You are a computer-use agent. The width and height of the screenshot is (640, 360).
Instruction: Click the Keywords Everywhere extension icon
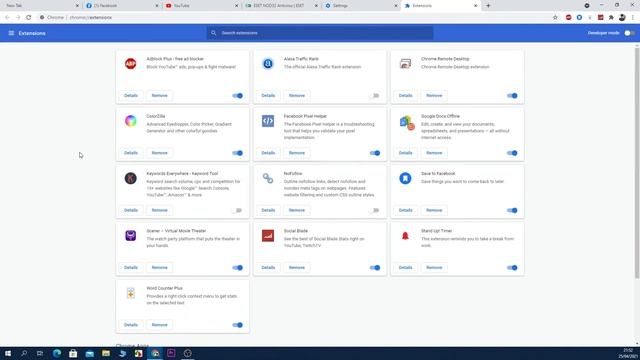pyautogui.click(x=131, y=178)
